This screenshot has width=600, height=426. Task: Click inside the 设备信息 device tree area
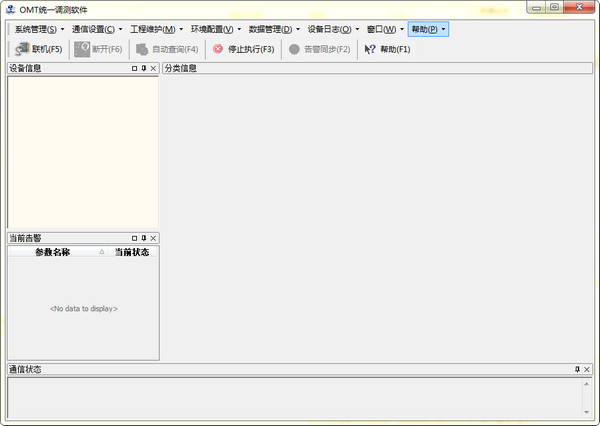(x=83, y=152)
